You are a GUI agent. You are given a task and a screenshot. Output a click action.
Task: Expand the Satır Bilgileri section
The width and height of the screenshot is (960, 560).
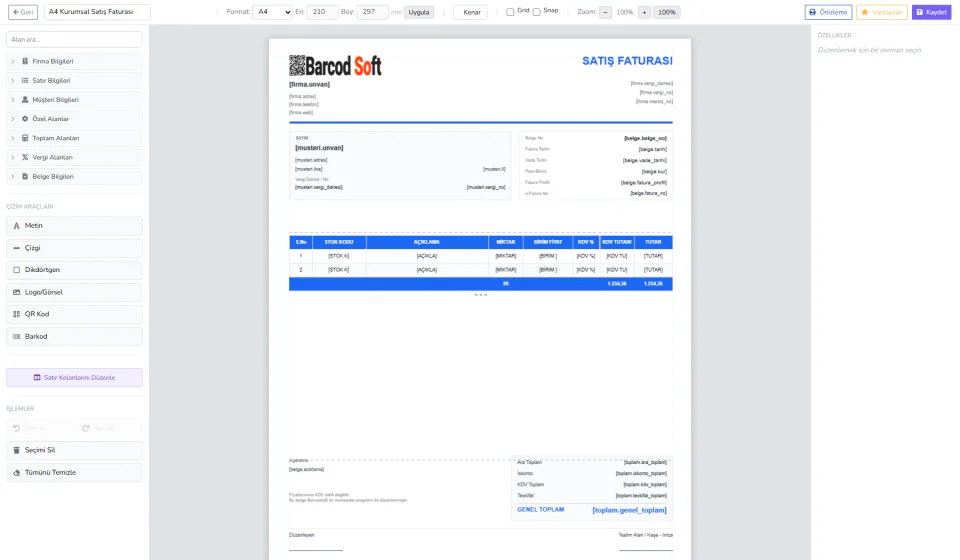click(x=74, y=80)
